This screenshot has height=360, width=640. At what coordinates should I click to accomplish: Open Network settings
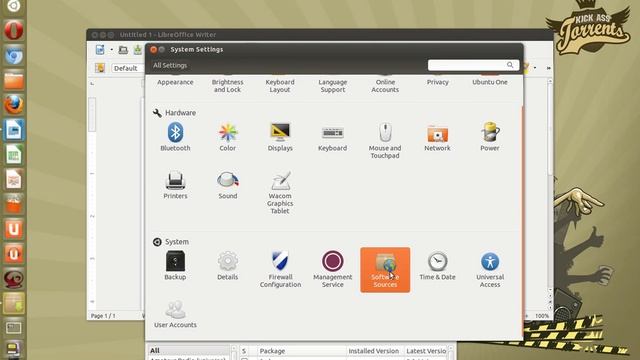[437, 137]
